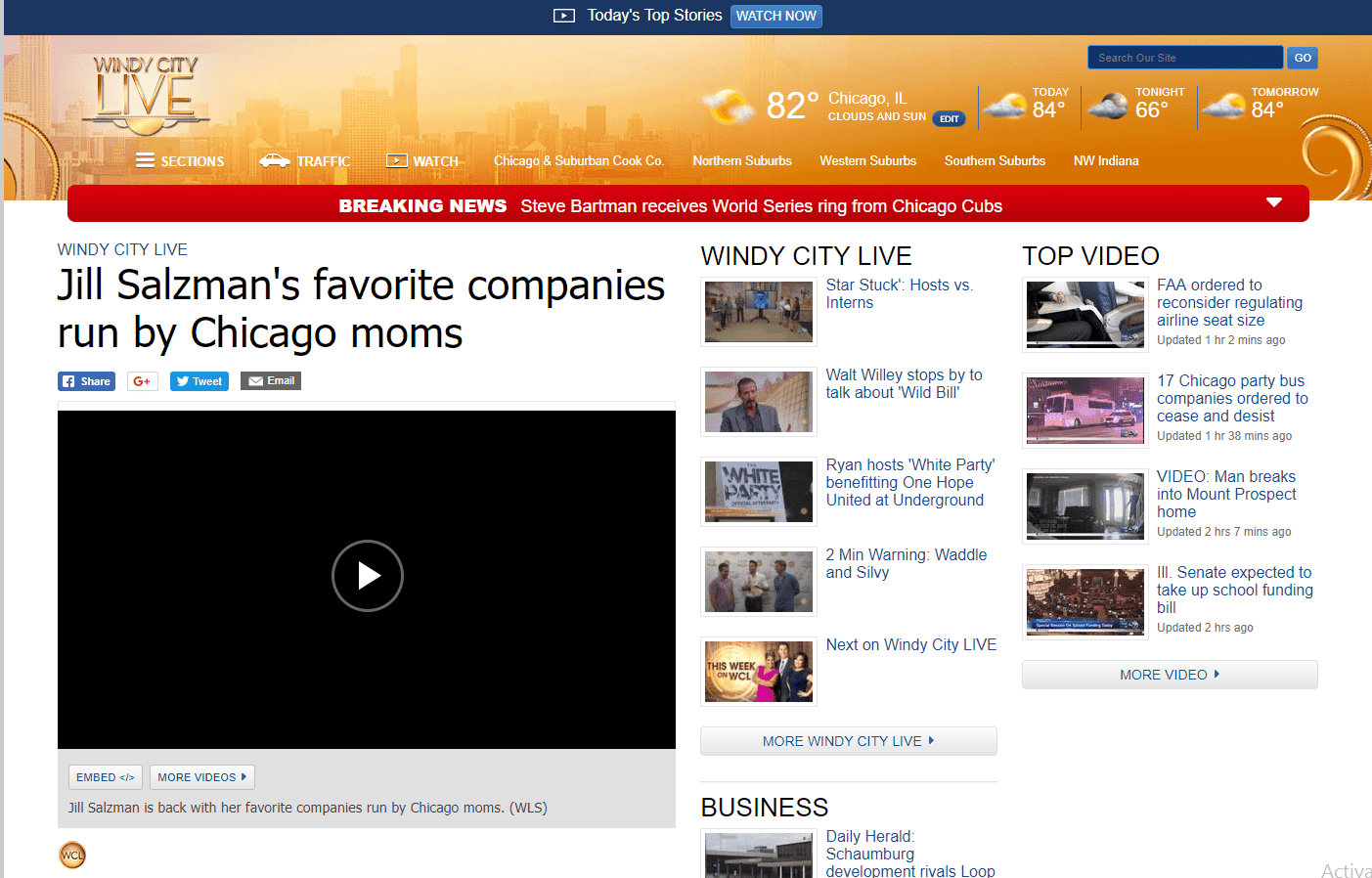Click the current weather clouds and sun icon

coord(729,106)
